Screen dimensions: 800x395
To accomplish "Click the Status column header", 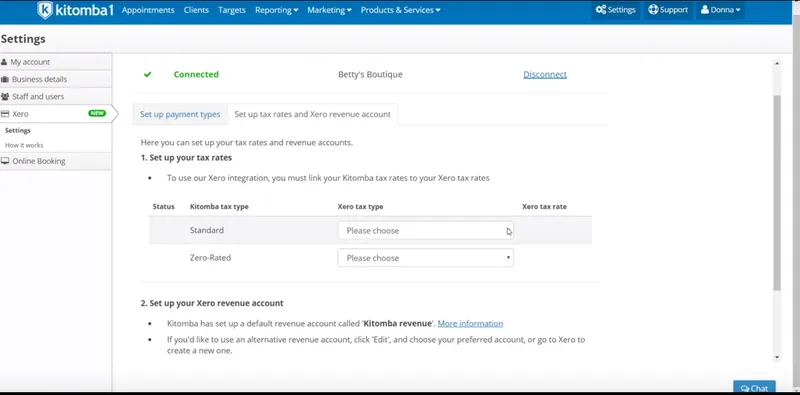I will pos(163,207).
